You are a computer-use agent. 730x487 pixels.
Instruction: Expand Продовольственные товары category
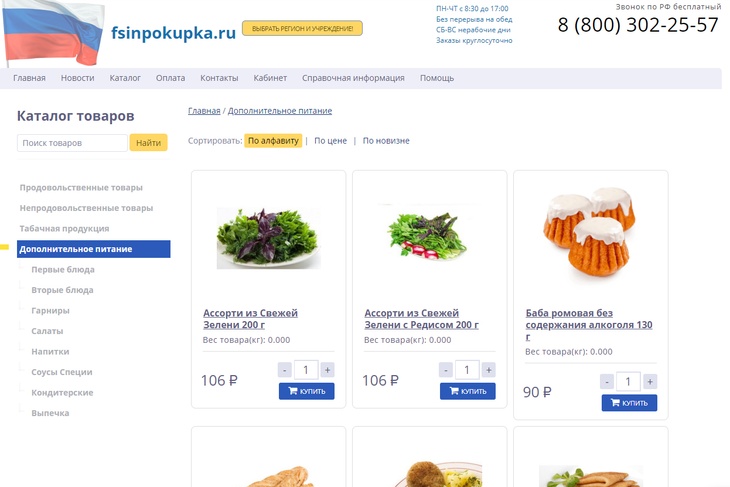81,188
